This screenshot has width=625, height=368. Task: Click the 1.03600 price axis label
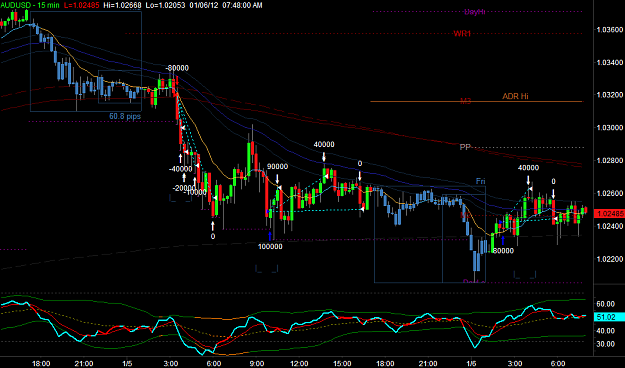coord(609,30)
